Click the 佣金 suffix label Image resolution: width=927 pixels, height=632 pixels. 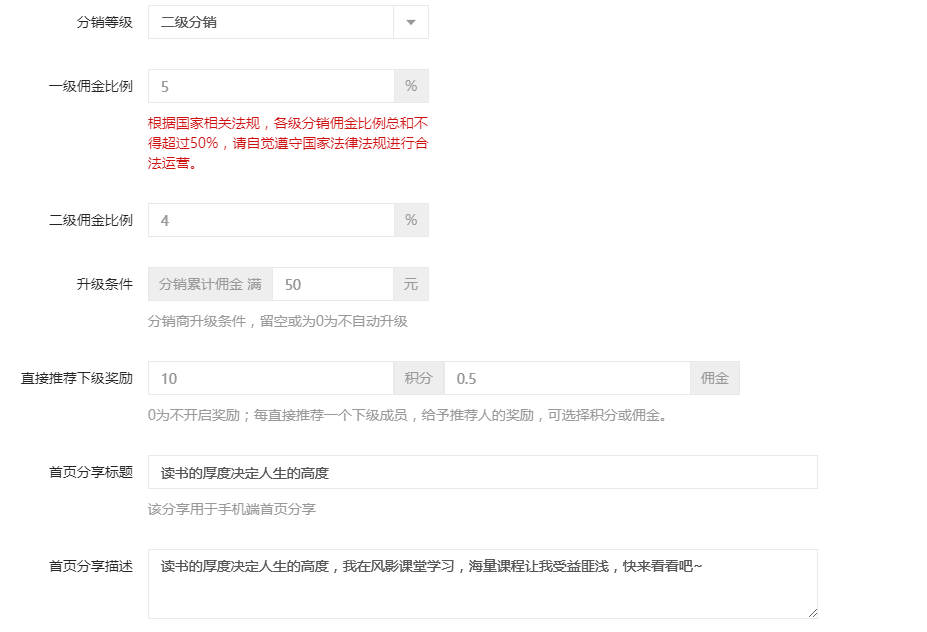[715, 378]
